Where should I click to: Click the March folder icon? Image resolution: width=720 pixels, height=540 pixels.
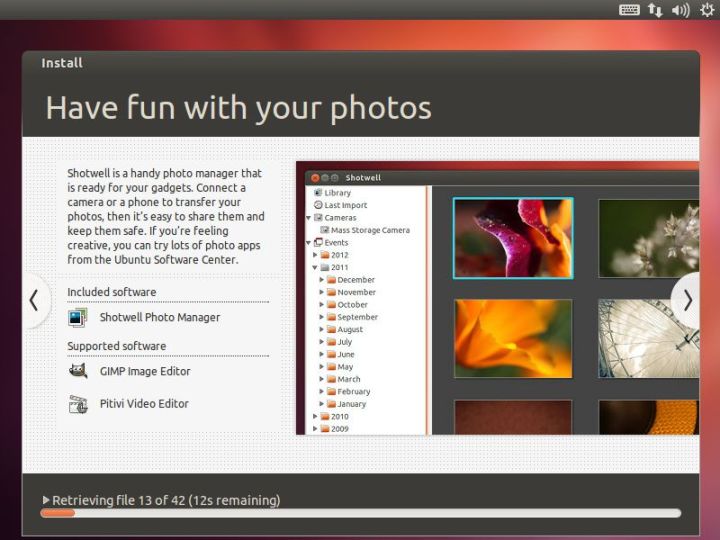331,379
